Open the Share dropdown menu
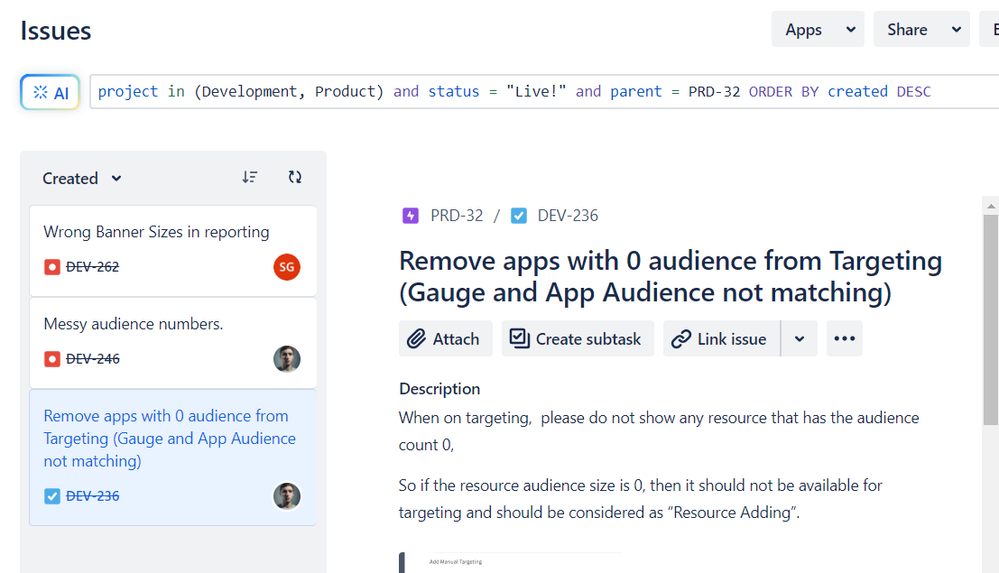The height and width of the screenshot is (573, 999). (x=921, y=29)
